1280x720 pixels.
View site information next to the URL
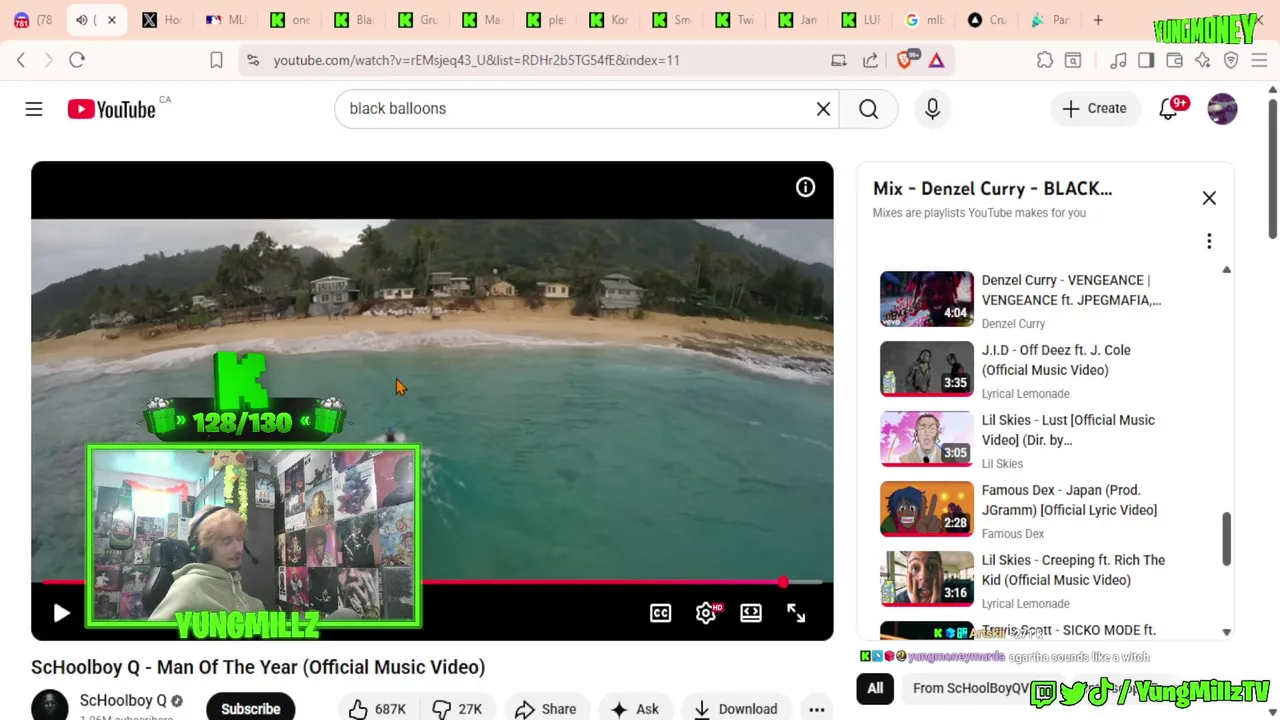click(x=253, y=60)
